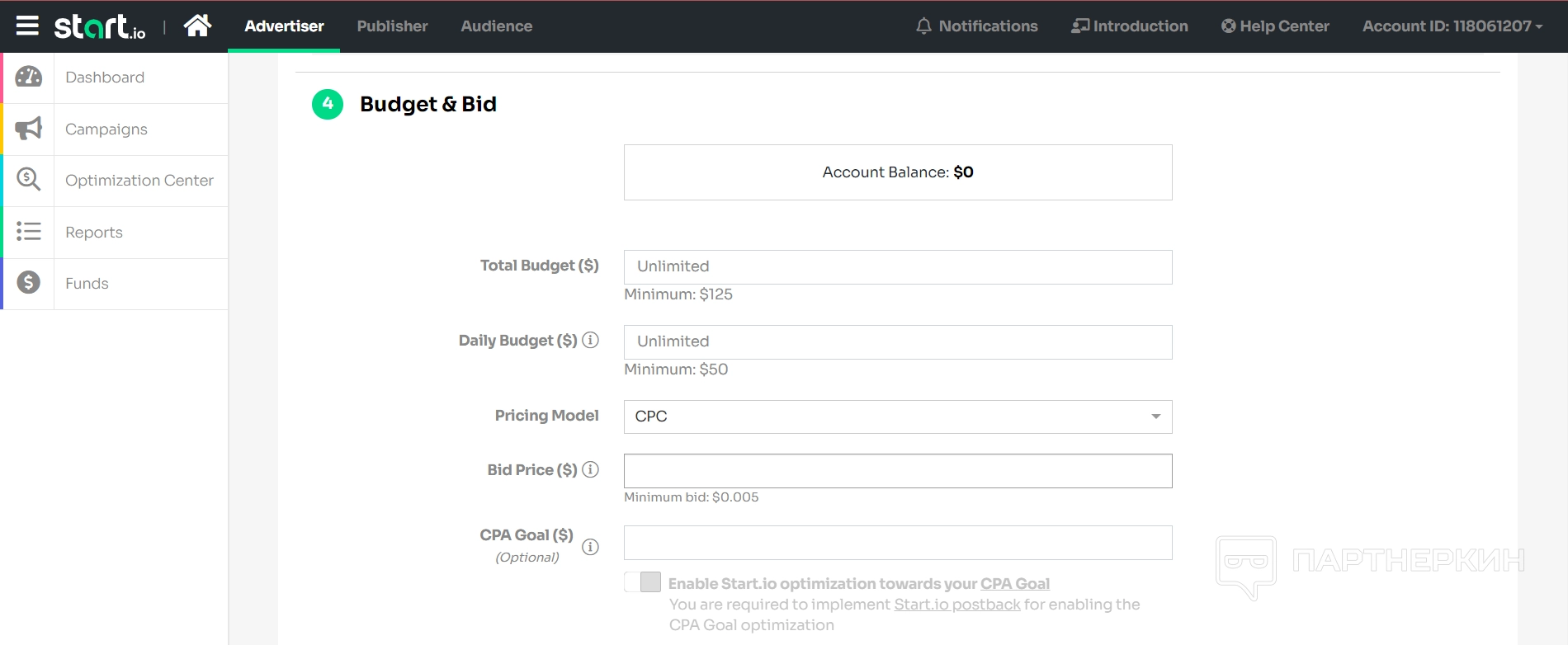Click the Funds dollar coin icon
Screen dimensions: 1568x645
point(29,283)
